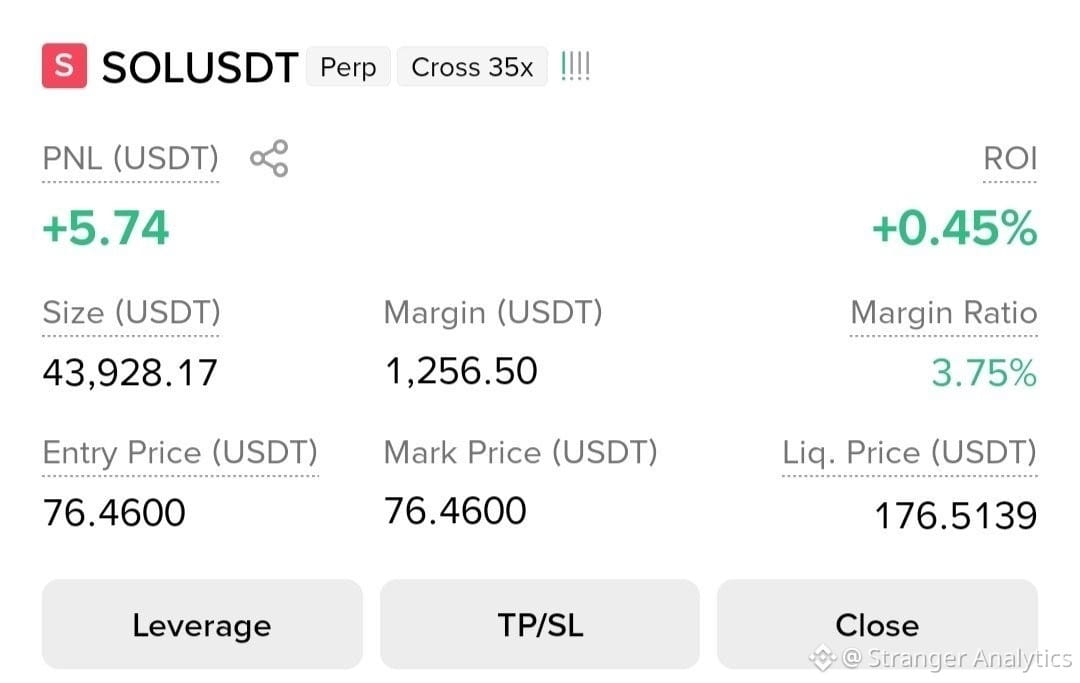
Task: Tap the +0.45% ROI value
Action: point(955,228)
